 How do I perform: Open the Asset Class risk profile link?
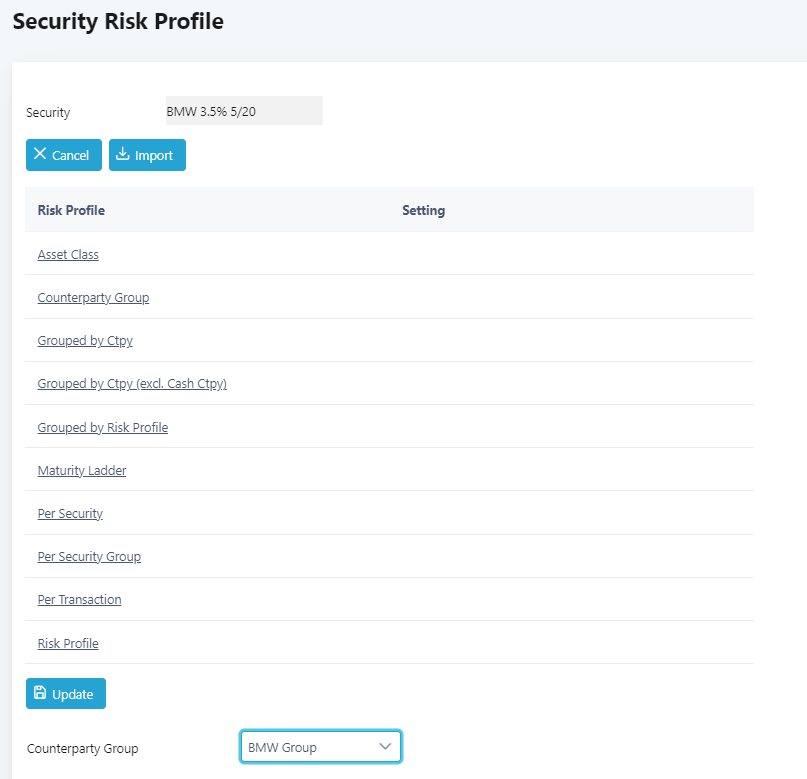(68, 255)
